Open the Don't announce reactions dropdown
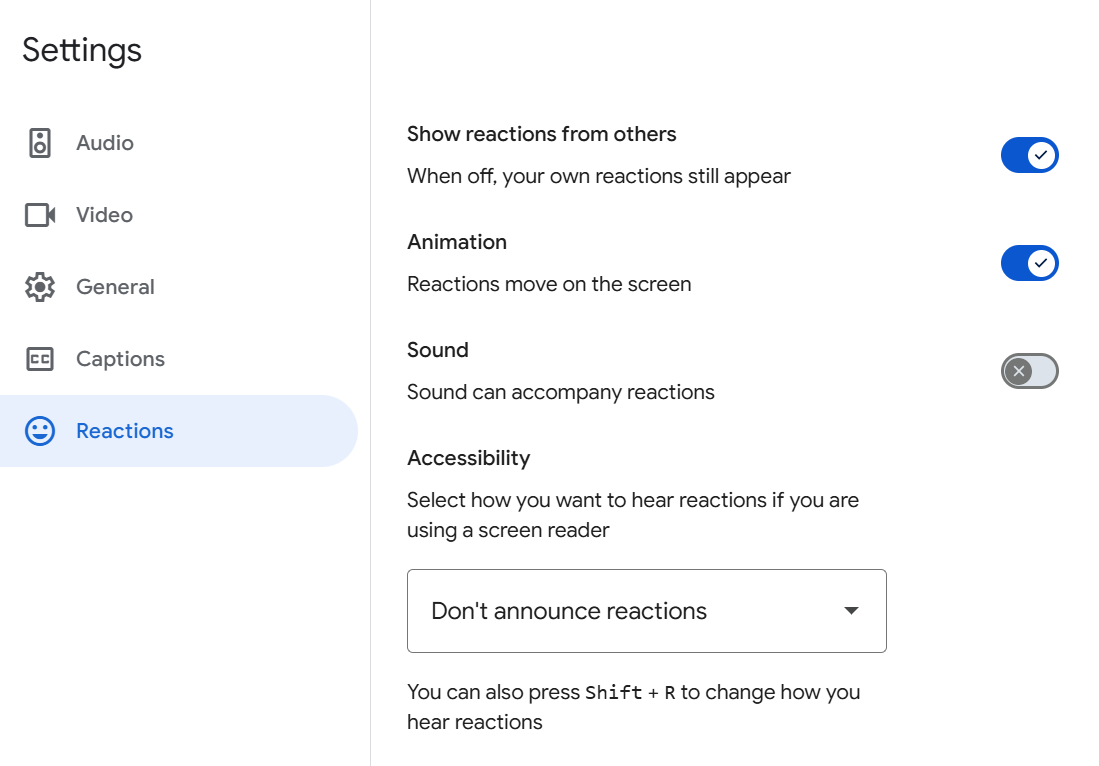Screen dimensions: 1099x766 point(646,611)
